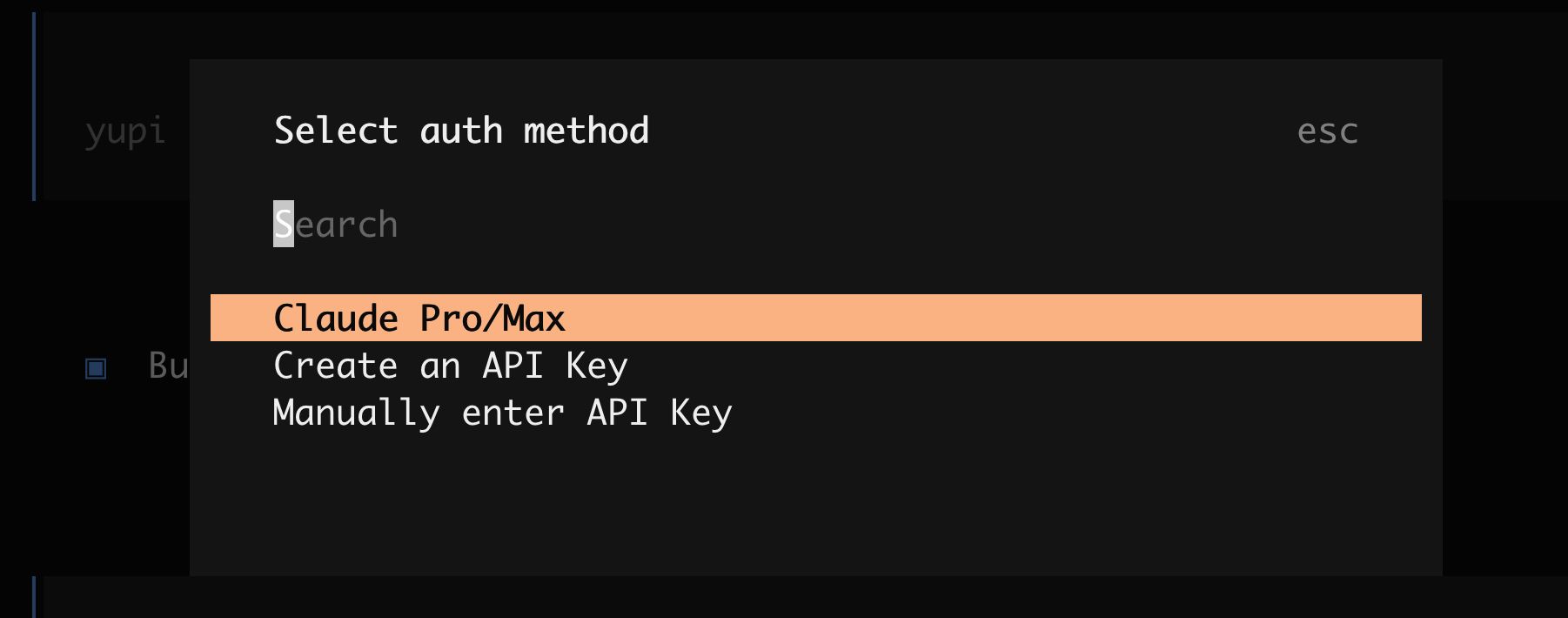The height and width of the screenshot is (618, 1568).
Task: Click the blue vertical bar beside yupi
Action: point(34,106)
